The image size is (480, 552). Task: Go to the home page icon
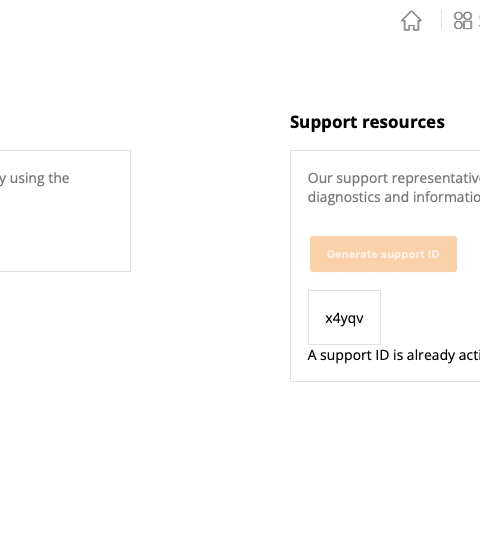411,21
